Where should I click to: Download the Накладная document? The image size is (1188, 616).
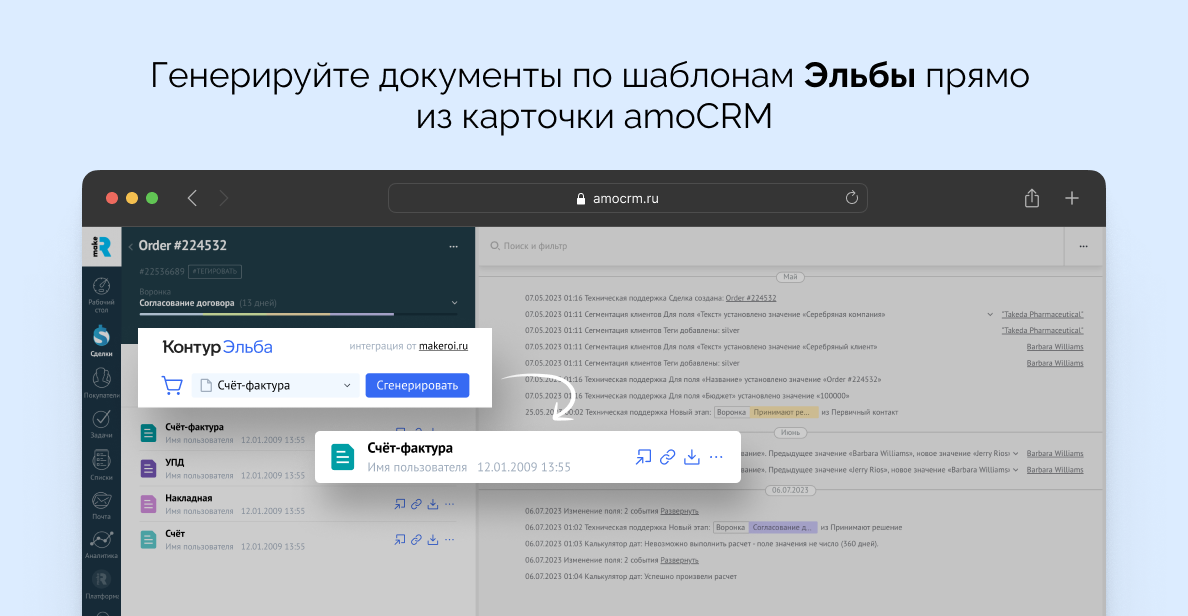[433, 504]
